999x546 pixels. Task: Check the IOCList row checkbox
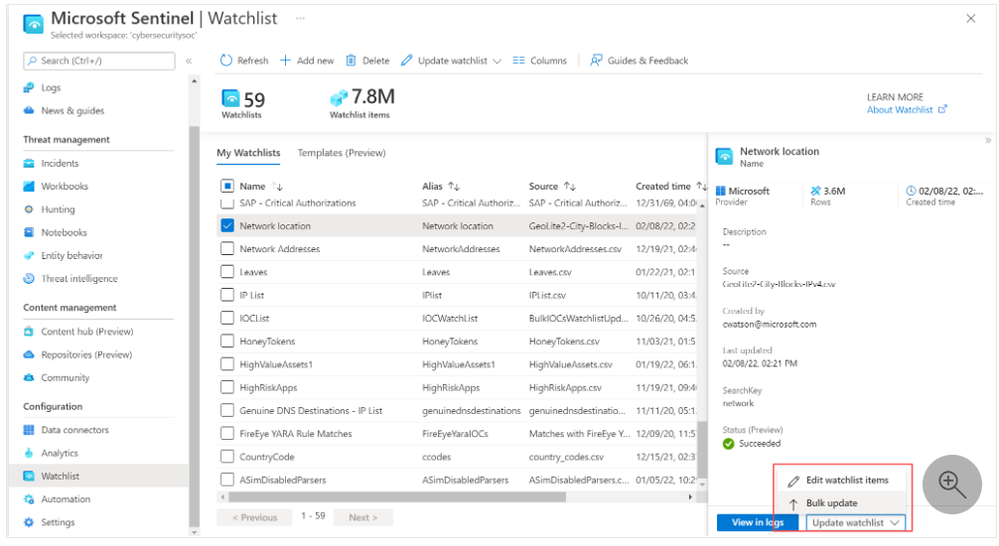[x=227, y=318]
